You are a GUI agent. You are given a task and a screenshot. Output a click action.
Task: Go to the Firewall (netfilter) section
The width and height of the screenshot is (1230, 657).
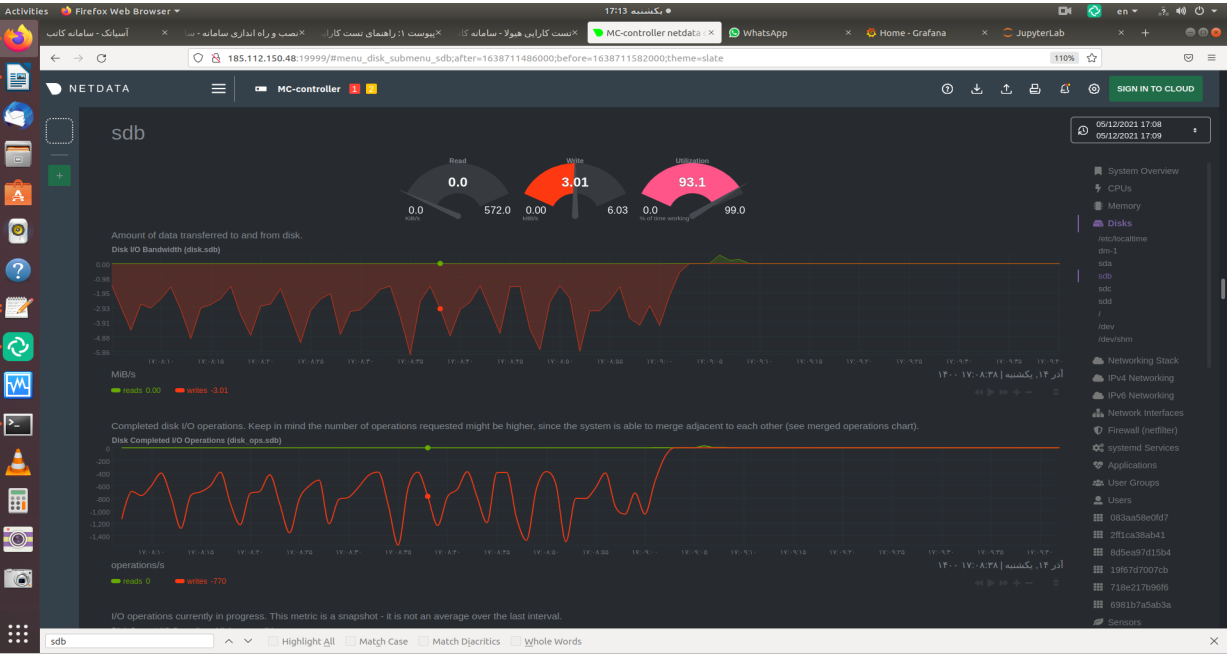pyautogui.click(x=1136, y=430)
